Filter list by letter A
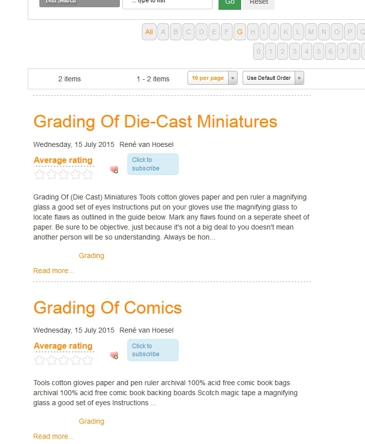365x444 pixels. click(x=163, y=32)
